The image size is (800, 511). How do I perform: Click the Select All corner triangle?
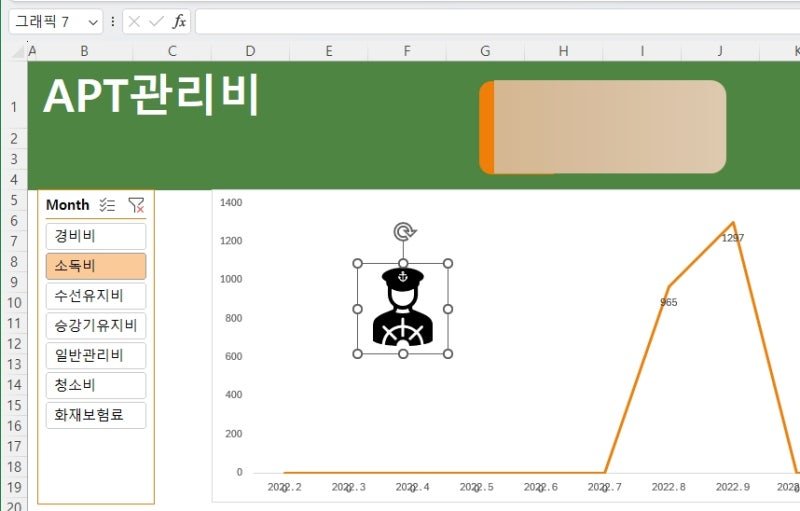coord(18,51)
